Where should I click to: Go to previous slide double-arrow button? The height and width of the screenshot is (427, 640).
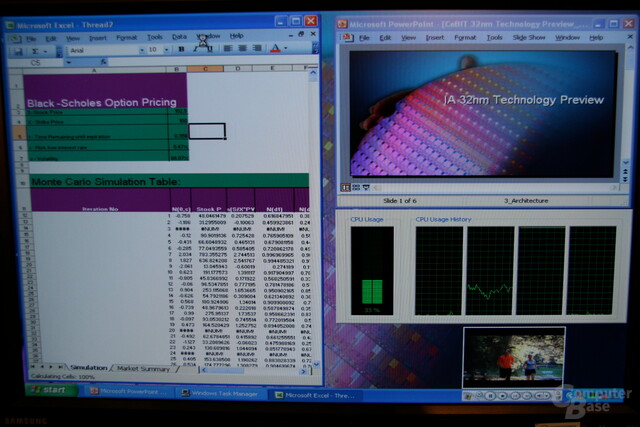[x=625, y=172]
